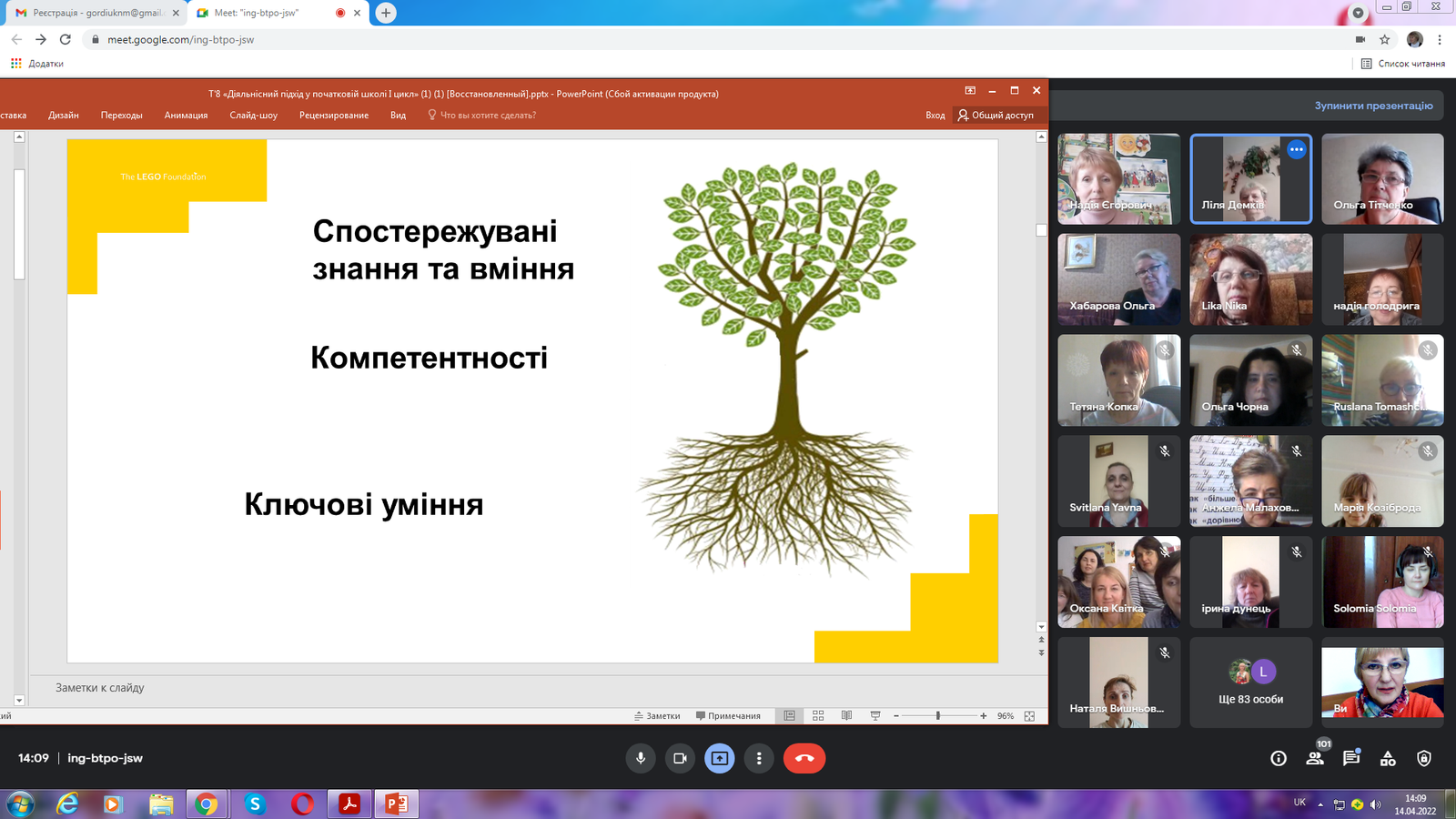Switch PowerPoint to reading view
Image resolution: width=1456 pixels, height=819 pixels.
[x=846, y=716]
